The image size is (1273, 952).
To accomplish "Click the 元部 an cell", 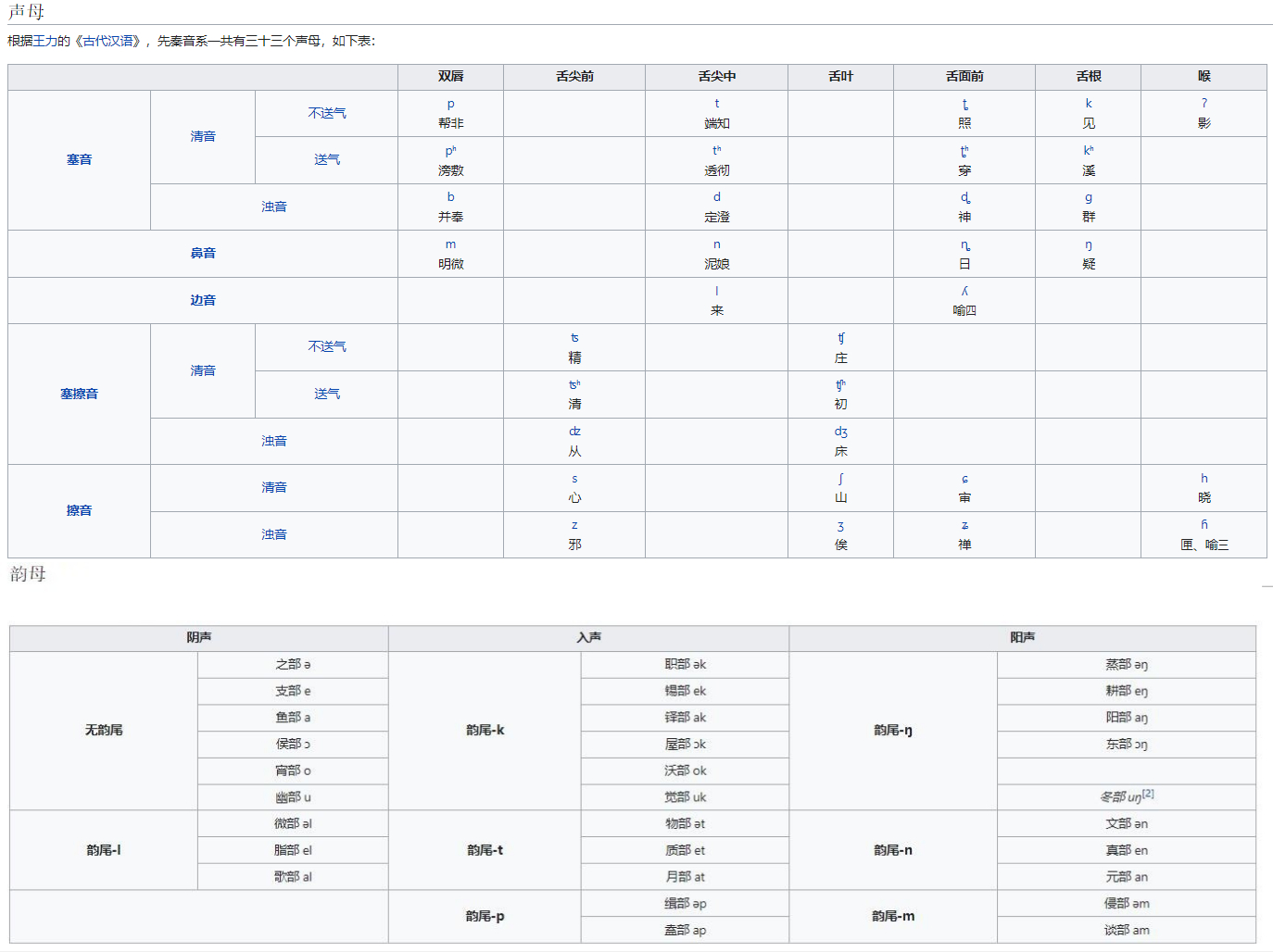I will [1127, 877].
